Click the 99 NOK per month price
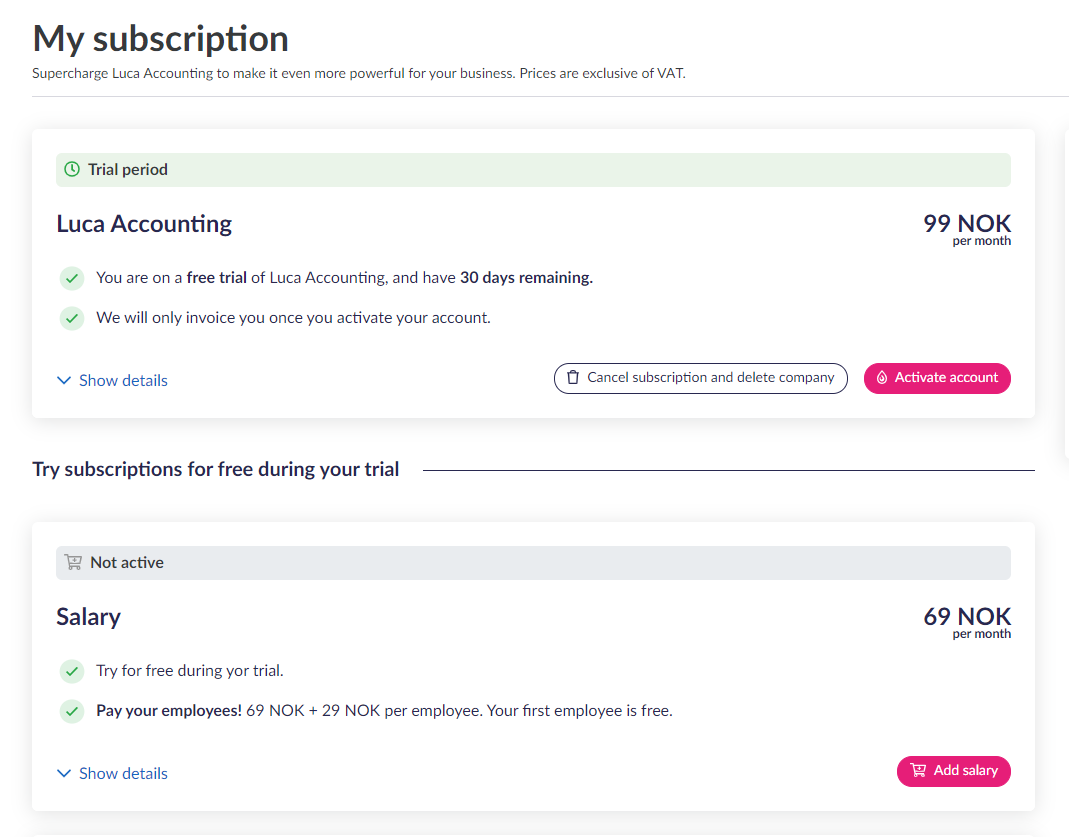1069x837 pixels. click(967, 228)
